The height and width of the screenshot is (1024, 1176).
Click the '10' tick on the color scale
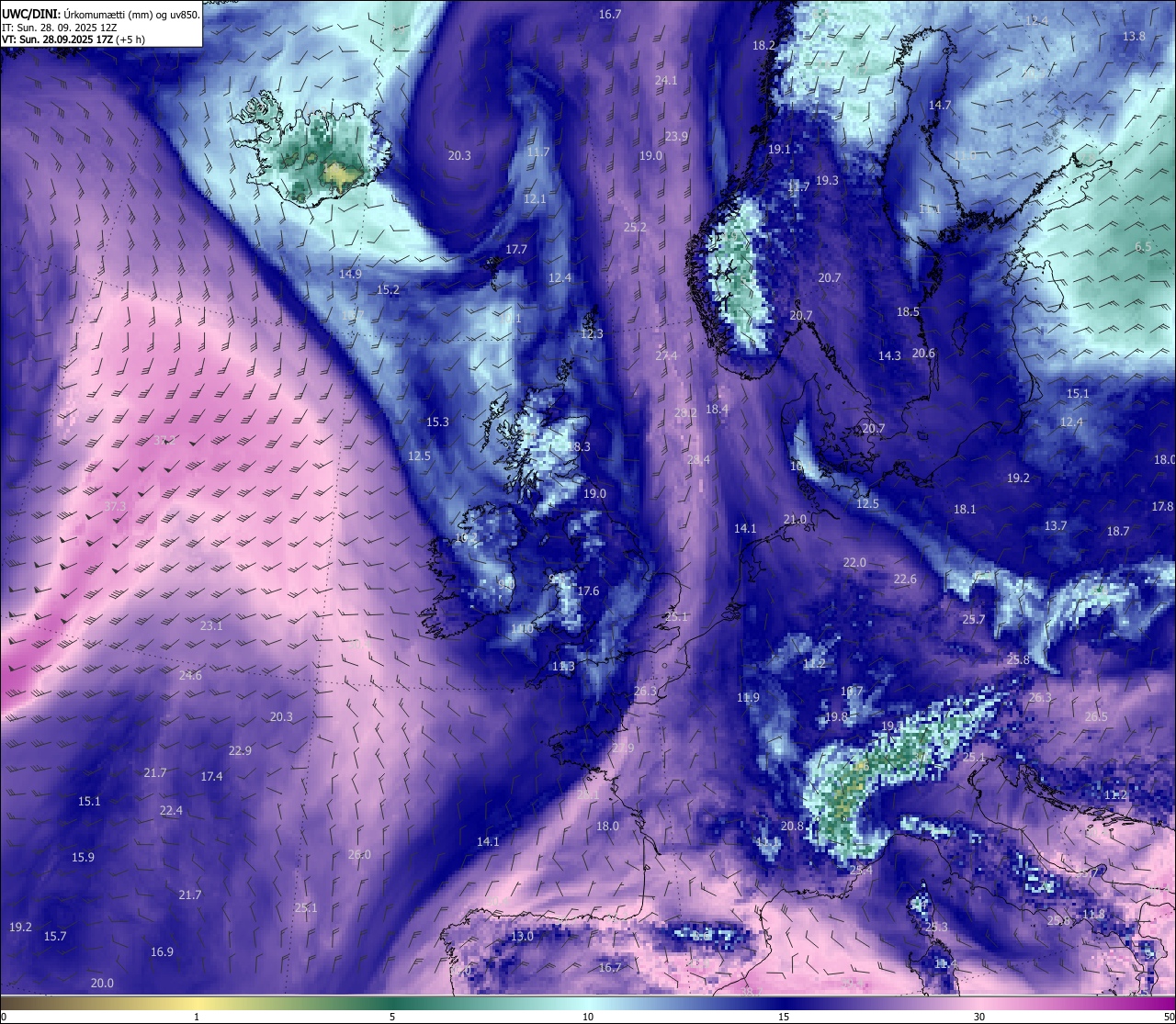(x=588, y=1017)
